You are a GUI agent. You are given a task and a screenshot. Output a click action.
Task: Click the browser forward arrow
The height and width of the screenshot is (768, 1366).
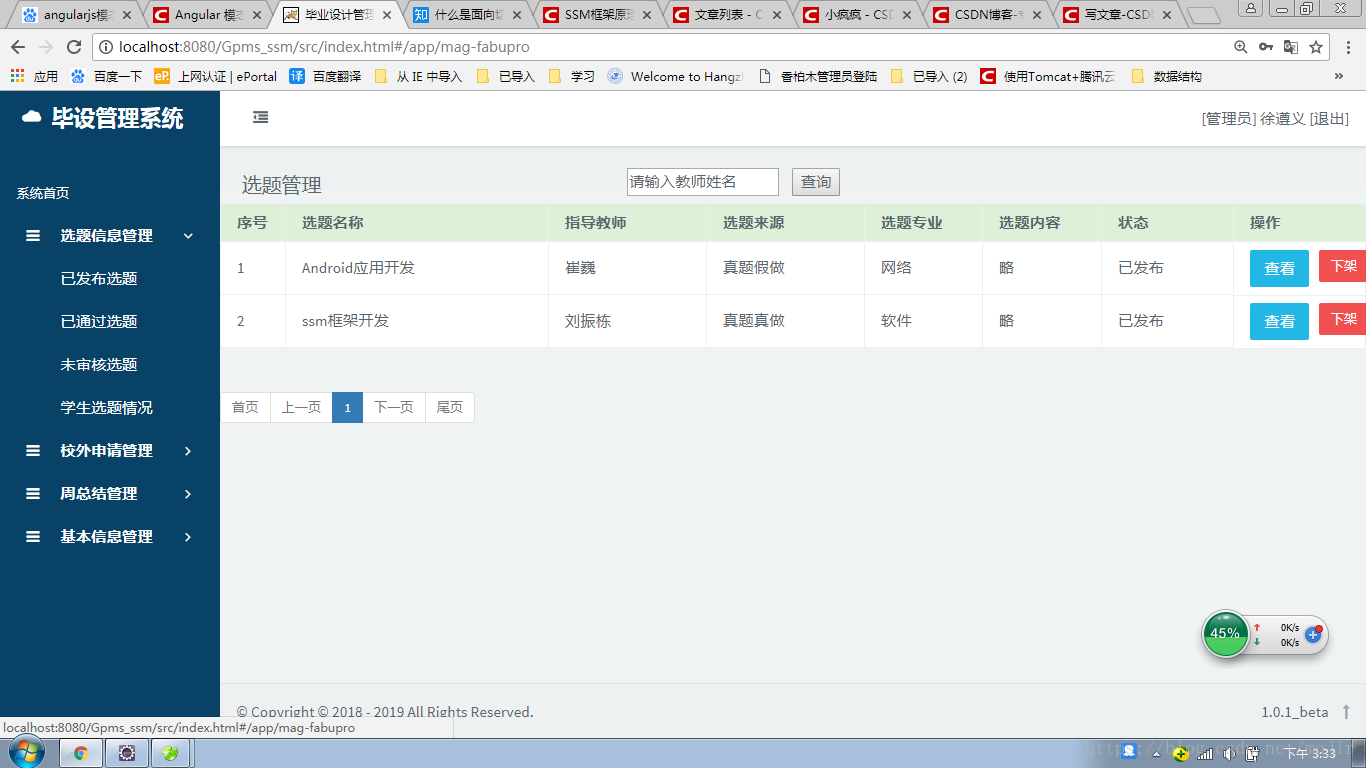tap(46, 47)
